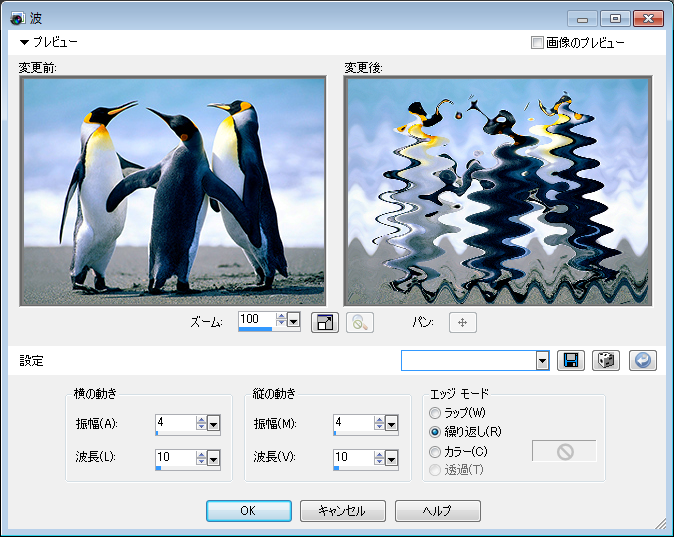
Task: Click the vertical 振幅(M) value field
Action: (x=354, y=423)
